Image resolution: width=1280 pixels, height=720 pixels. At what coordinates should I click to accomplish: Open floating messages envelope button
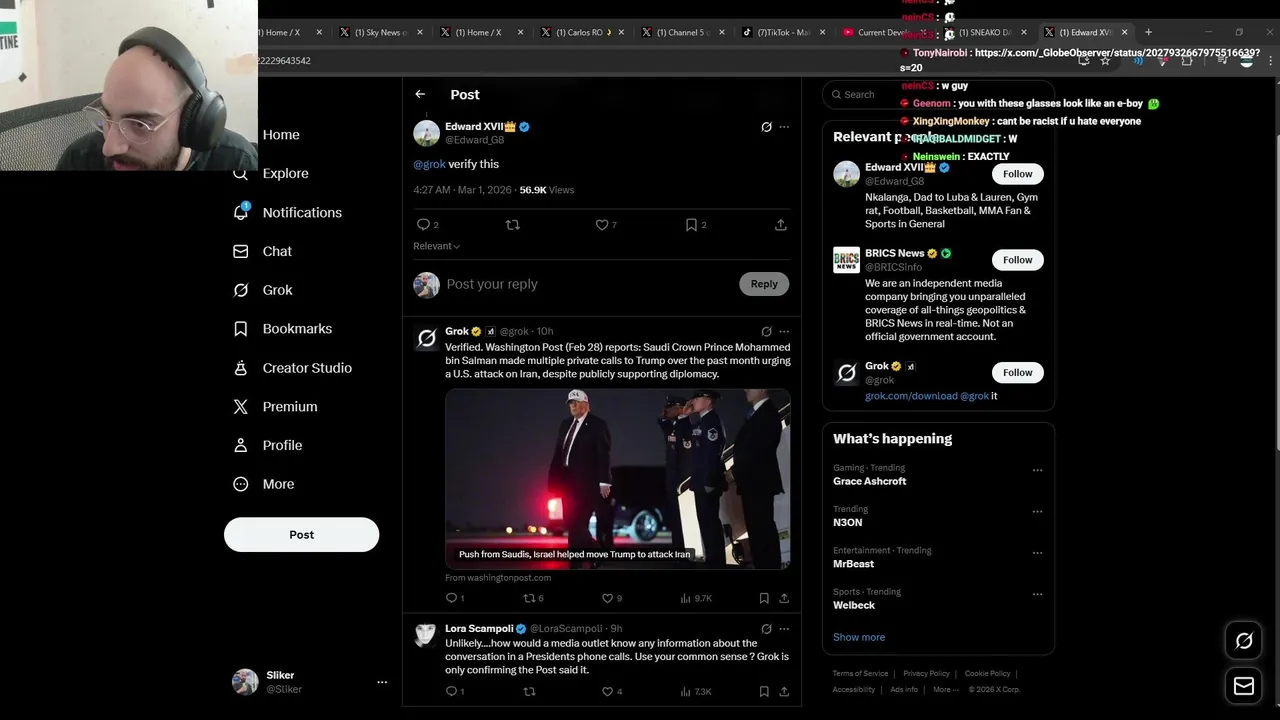coord(1244,686)
